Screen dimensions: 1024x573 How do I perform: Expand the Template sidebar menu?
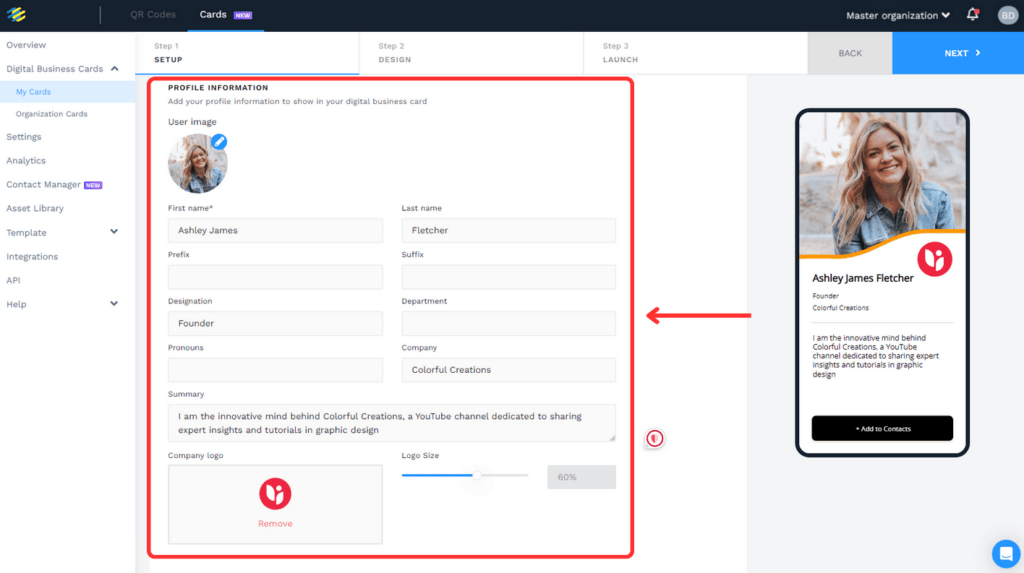click(x=114, y=232)
